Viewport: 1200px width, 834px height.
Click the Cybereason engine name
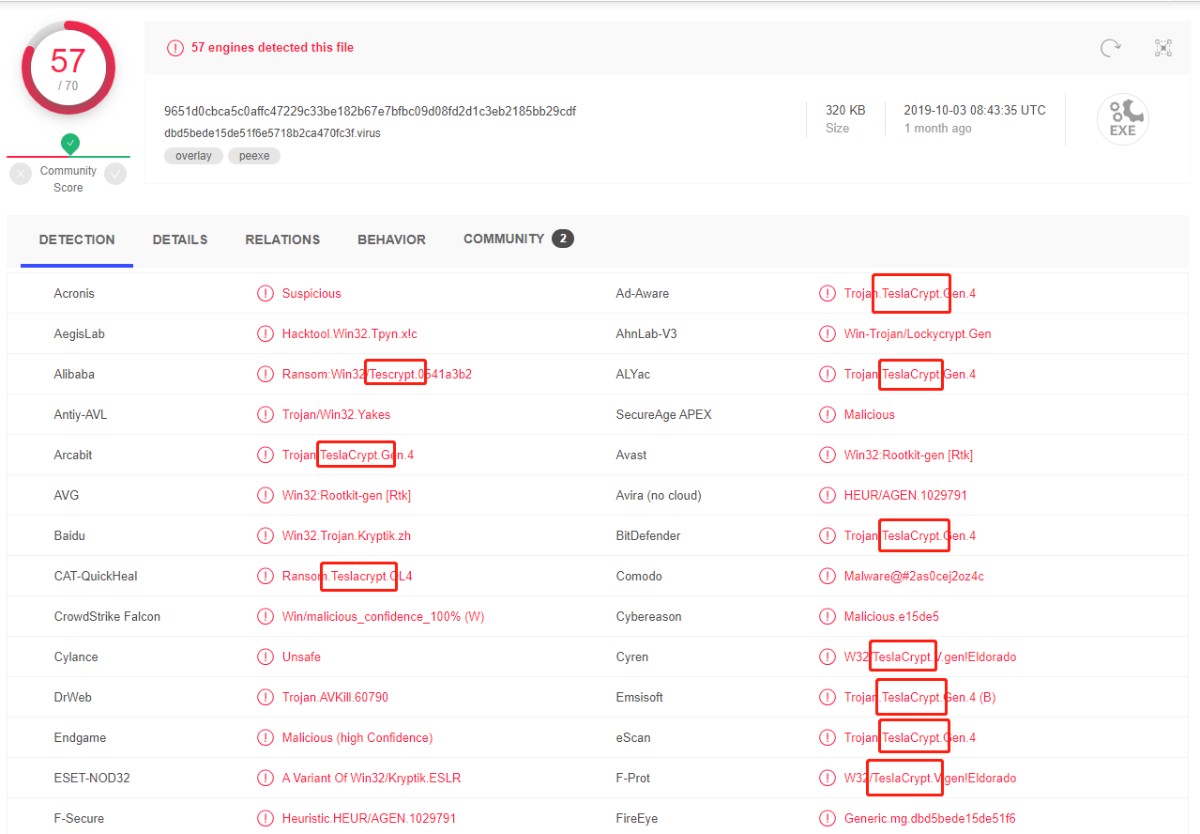click(x=649, y=617)
